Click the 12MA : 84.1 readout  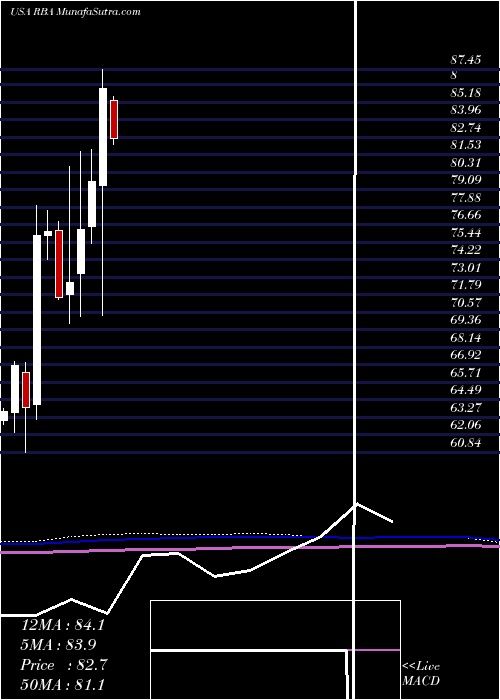point(63,625)
